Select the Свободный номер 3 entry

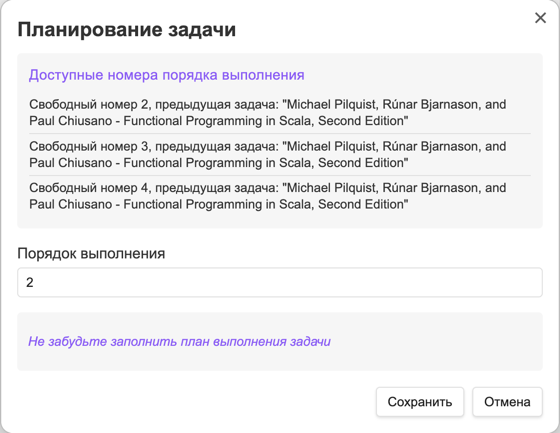pos(280,154)
